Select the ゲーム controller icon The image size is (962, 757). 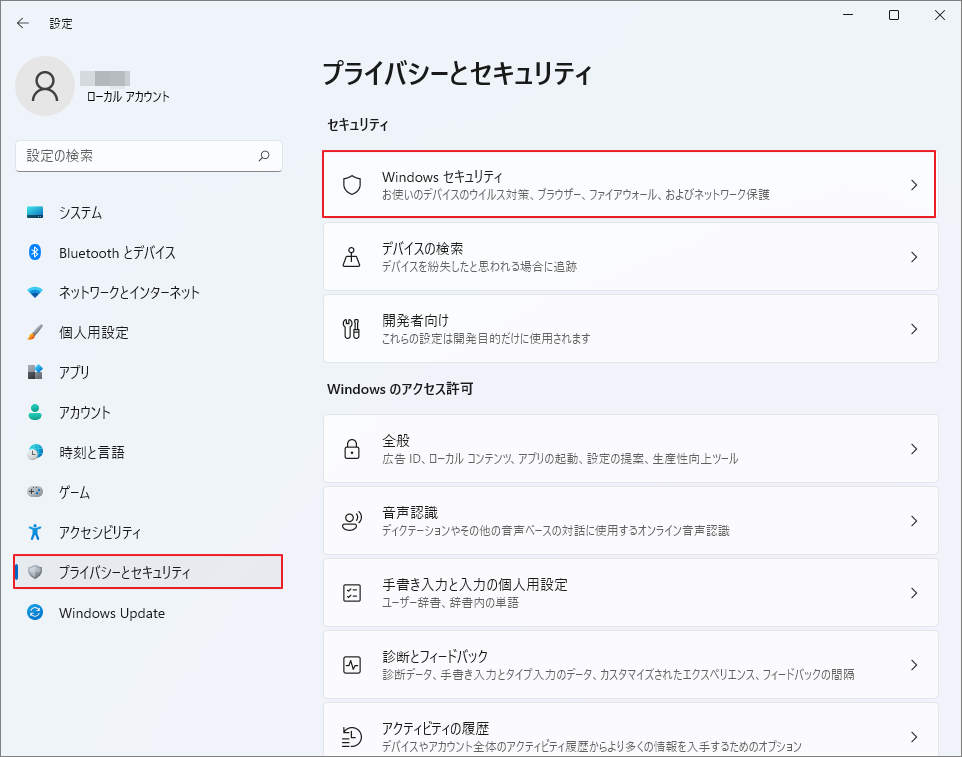[36, 492]
